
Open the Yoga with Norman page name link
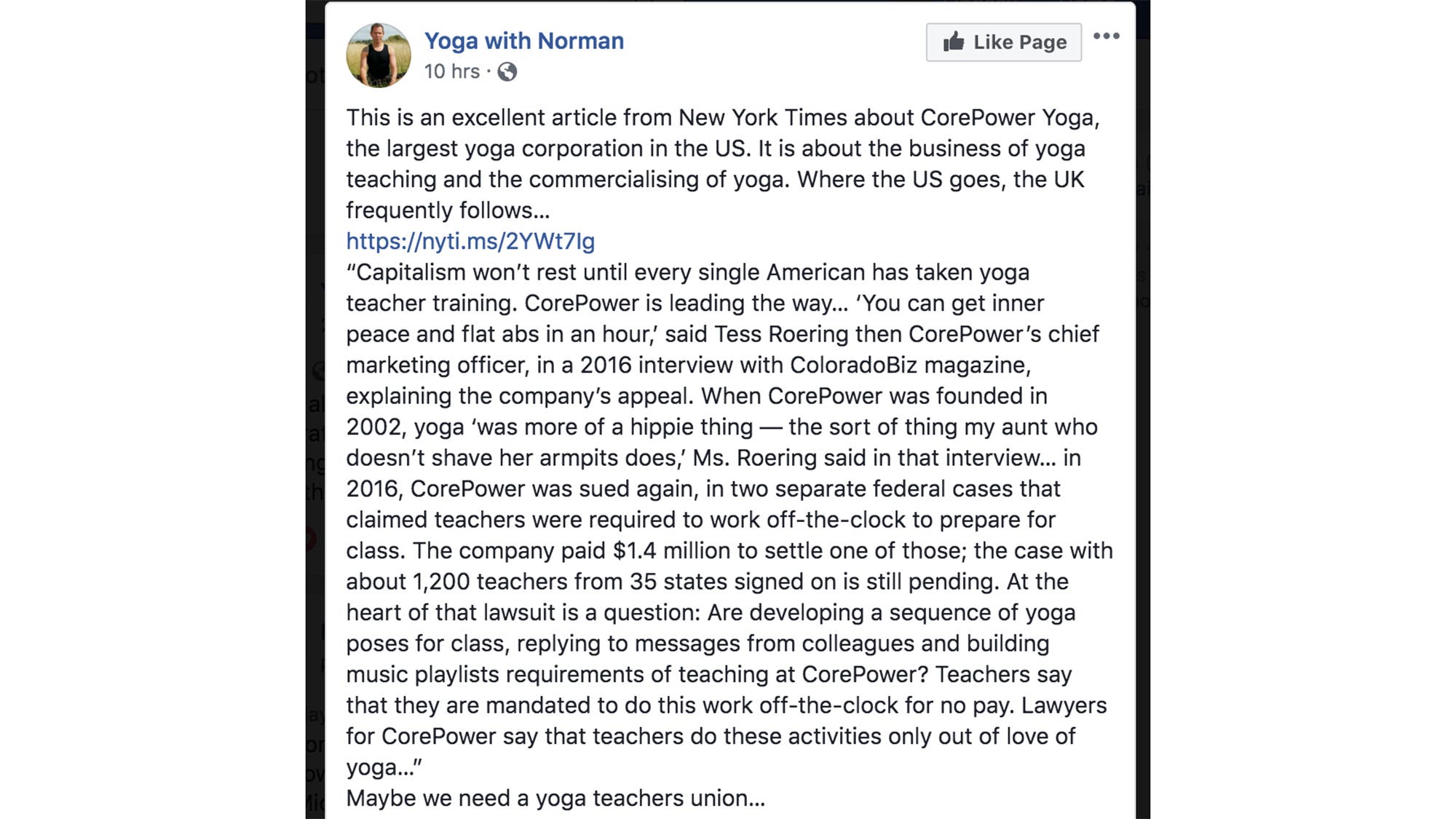click(x=523, y=41)
